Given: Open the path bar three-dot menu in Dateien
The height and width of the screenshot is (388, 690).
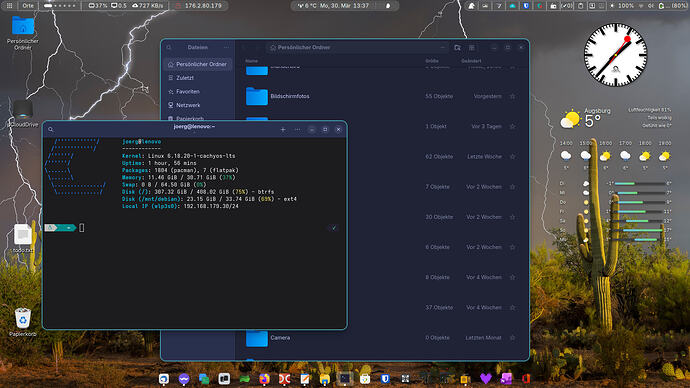Looking at the screenshot, I should [442, 48].
